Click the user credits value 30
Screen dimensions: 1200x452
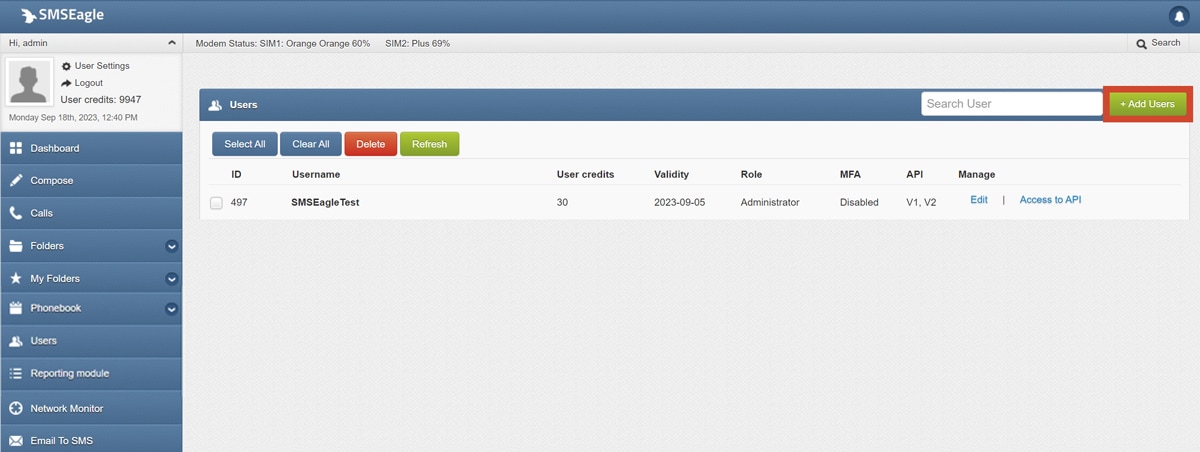pyautogui.click(x=562, y=202)
